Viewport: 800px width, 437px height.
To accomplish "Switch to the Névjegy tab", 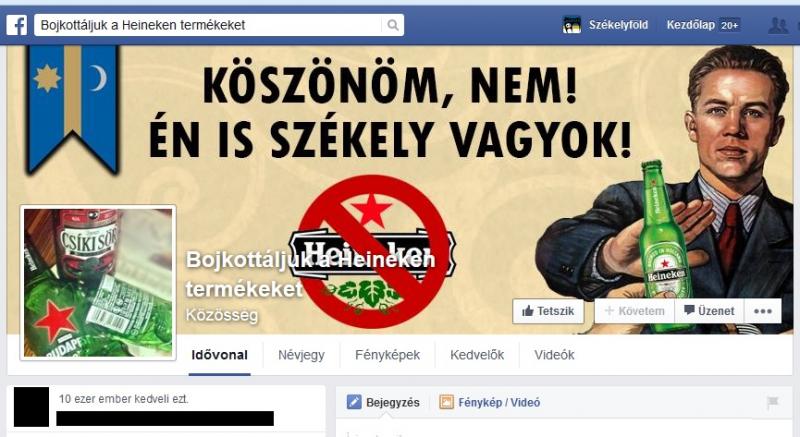I will click(301, 355).
